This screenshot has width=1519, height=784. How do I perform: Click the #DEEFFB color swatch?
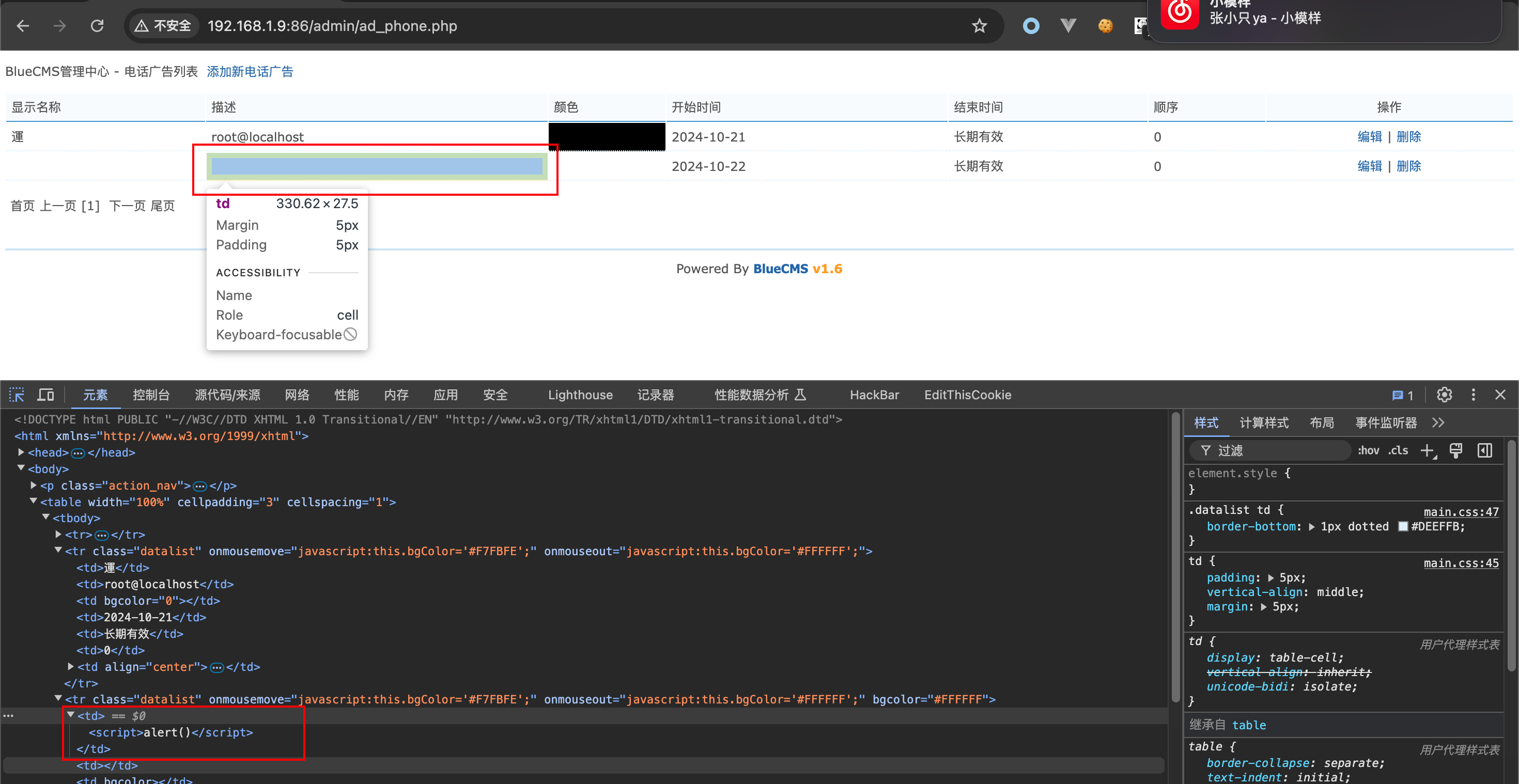coord(1403,526)
